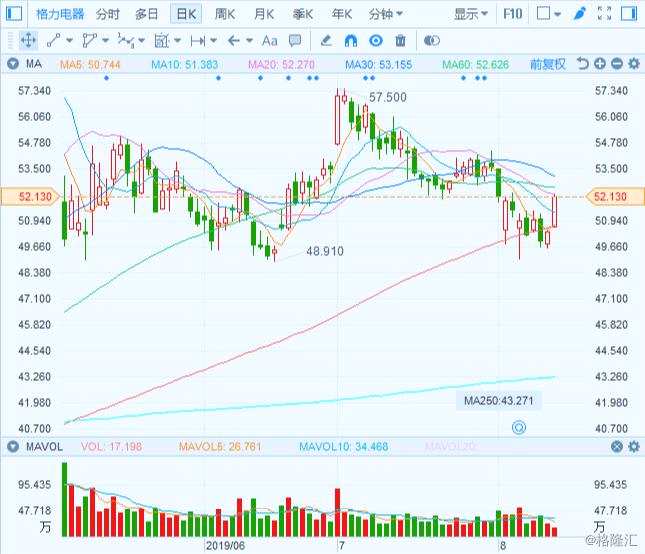Screen dimensions: 645x554
Task: Click the drag handle at toolbar's left edge
Action: click(11, 41)
